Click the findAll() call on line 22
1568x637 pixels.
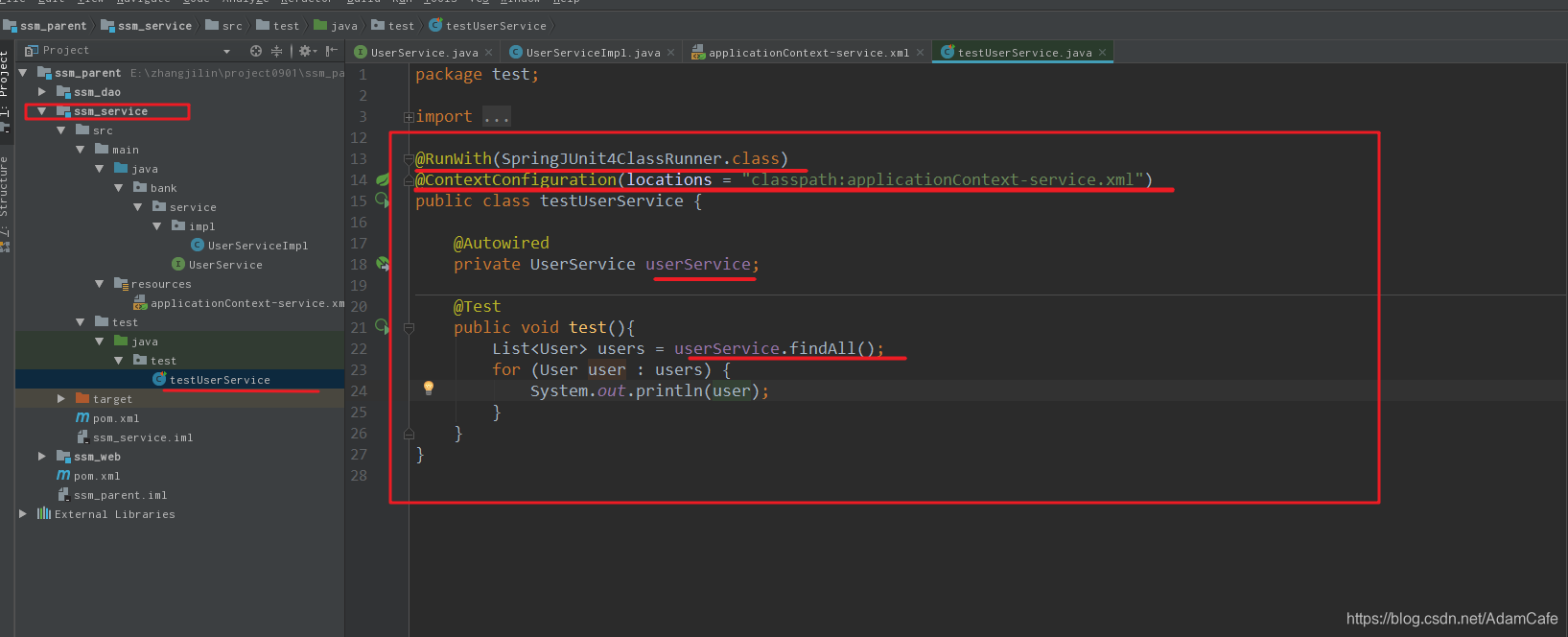[831, 348]
